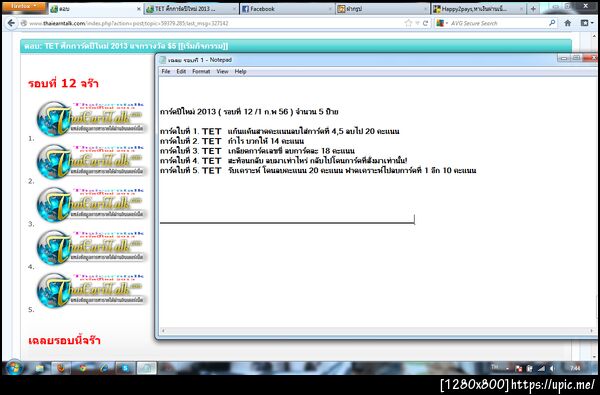Click the Notepad line 'การ์ดใบที่ 5. TET'

click(x=318, y=170)
